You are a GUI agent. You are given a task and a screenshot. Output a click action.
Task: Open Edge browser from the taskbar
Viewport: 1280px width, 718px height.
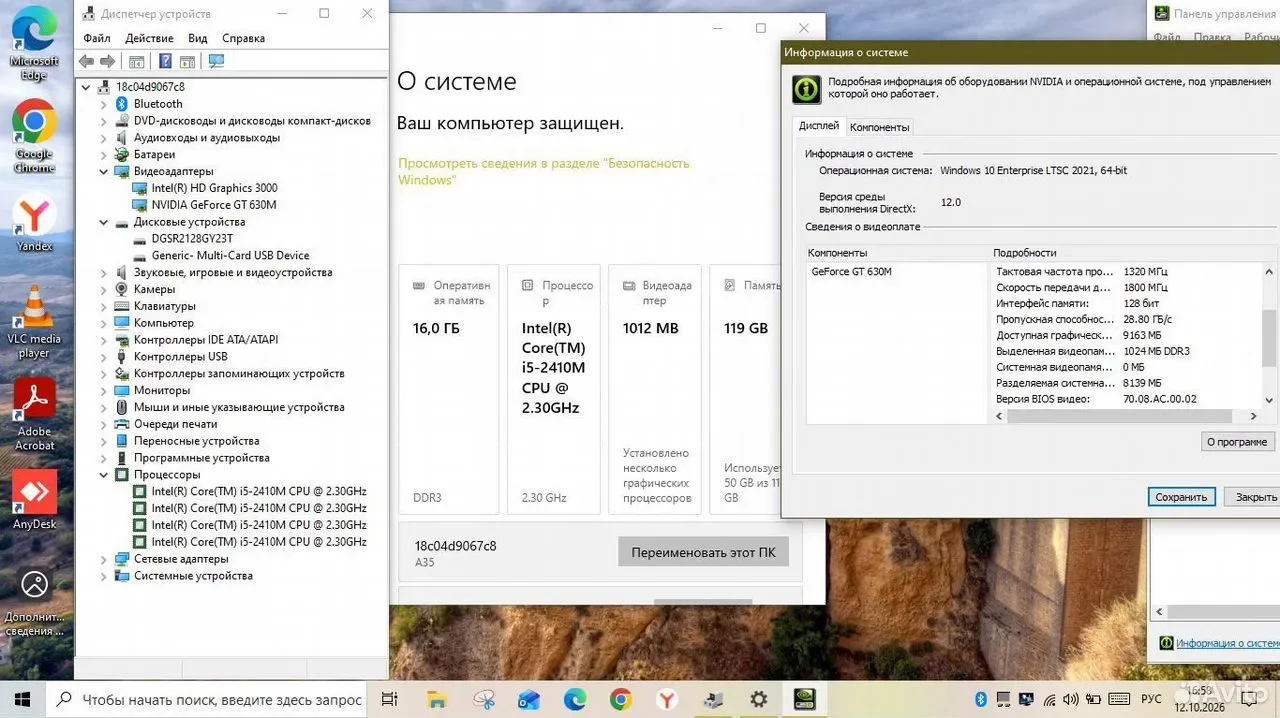pyautogui.click(x=575, y=699)
